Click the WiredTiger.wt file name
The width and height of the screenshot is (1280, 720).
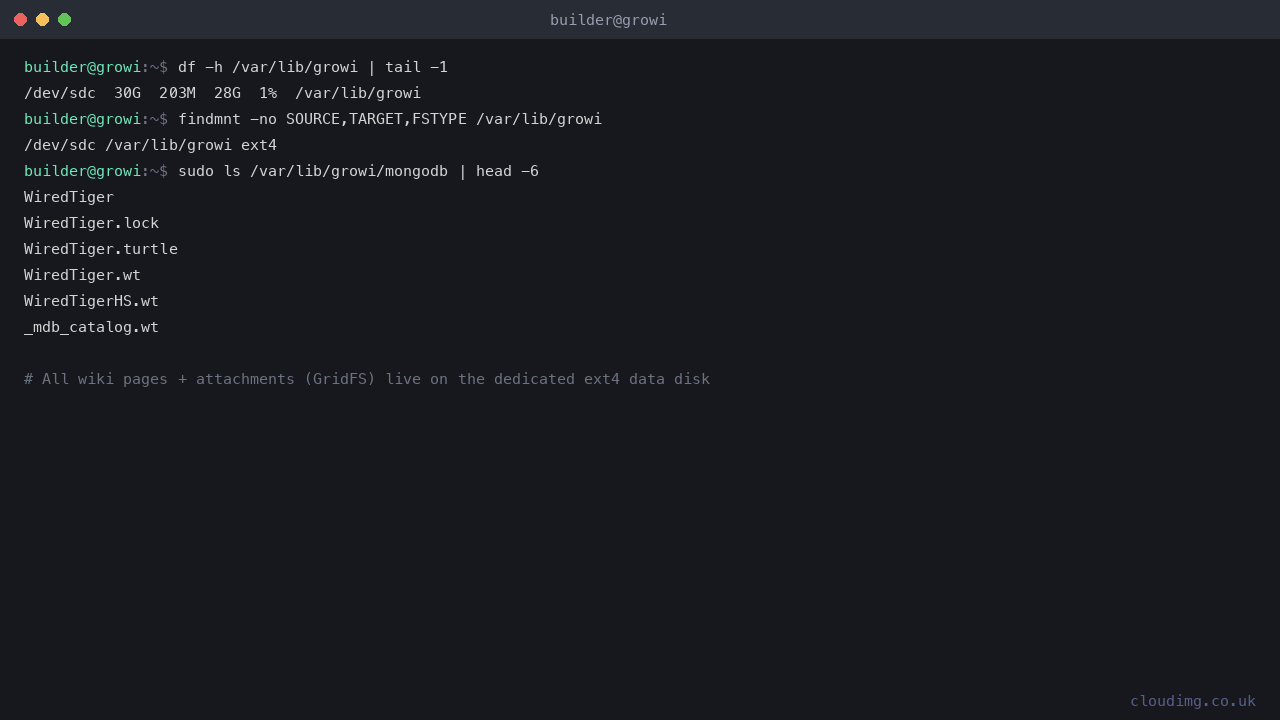pos(82,275)
